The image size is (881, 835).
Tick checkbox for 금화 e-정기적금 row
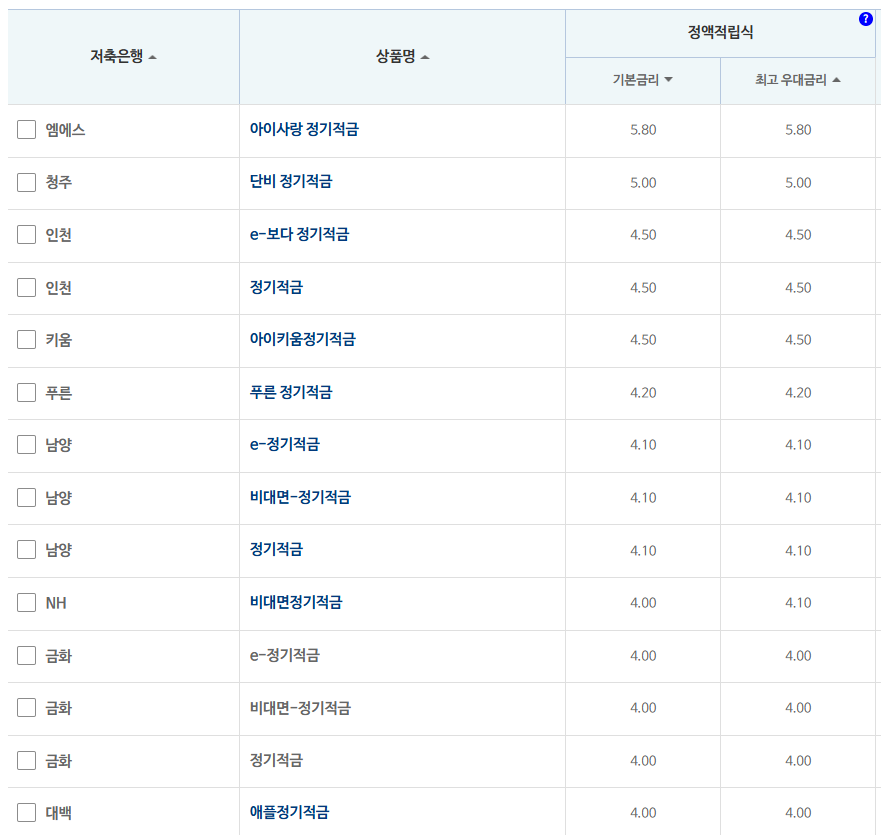click(26, 655)
